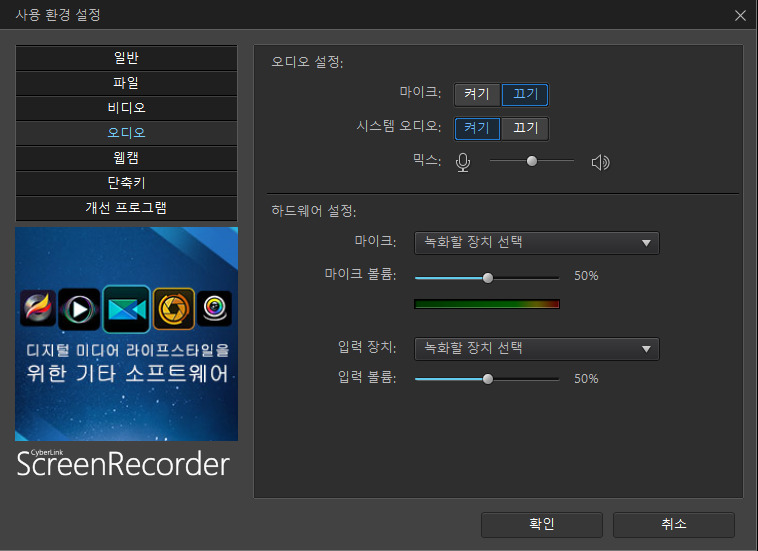This screenshot has height=551, width=758.
Task: Click the speaker icon beside mix slider
Action: click(600, 162)
